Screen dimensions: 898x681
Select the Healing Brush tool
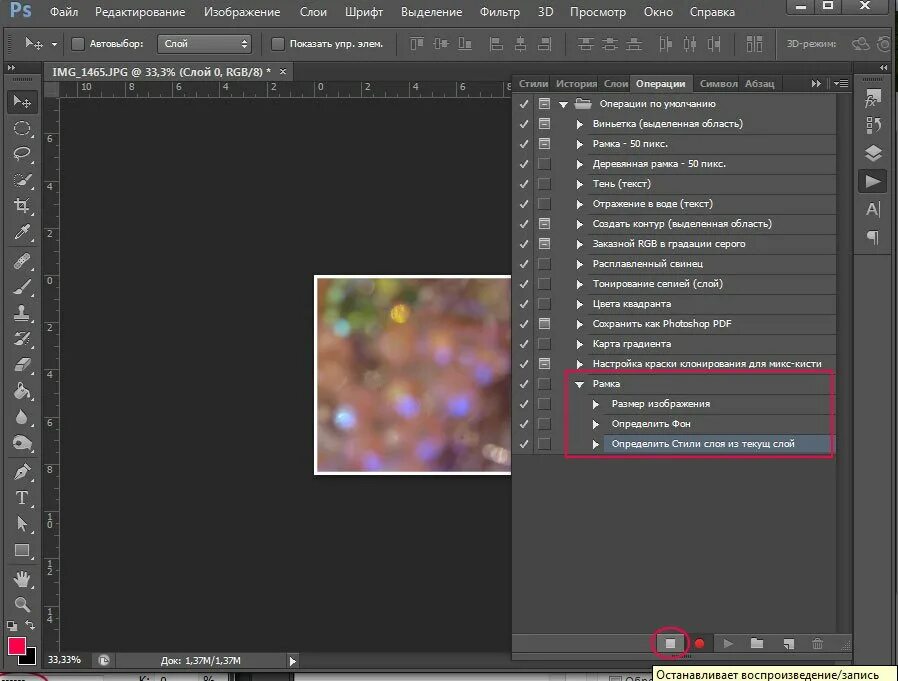click(x=22, y=261)
